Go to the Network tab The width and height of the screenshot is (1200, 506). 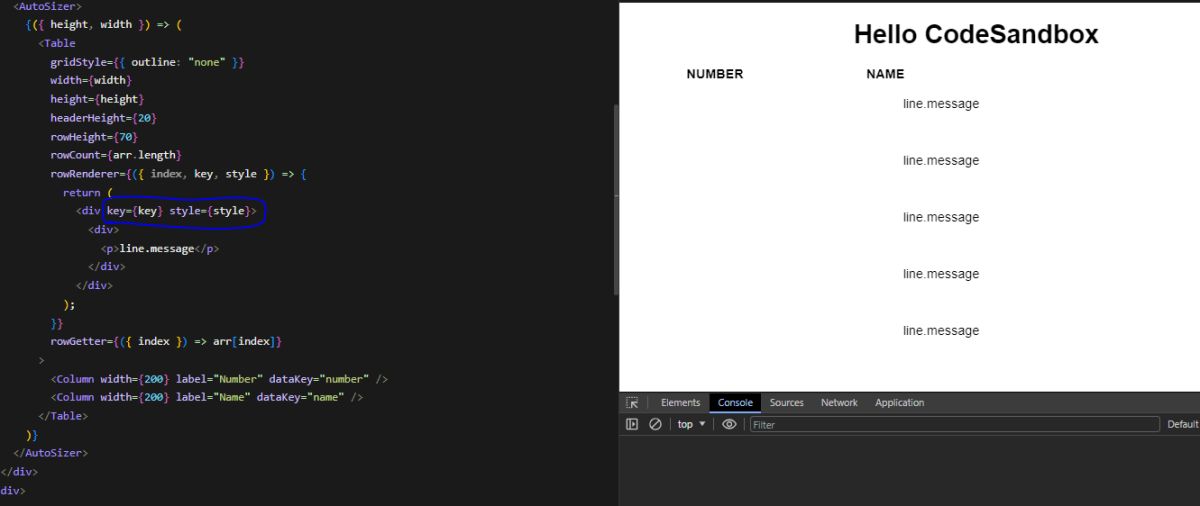(839, 403)
